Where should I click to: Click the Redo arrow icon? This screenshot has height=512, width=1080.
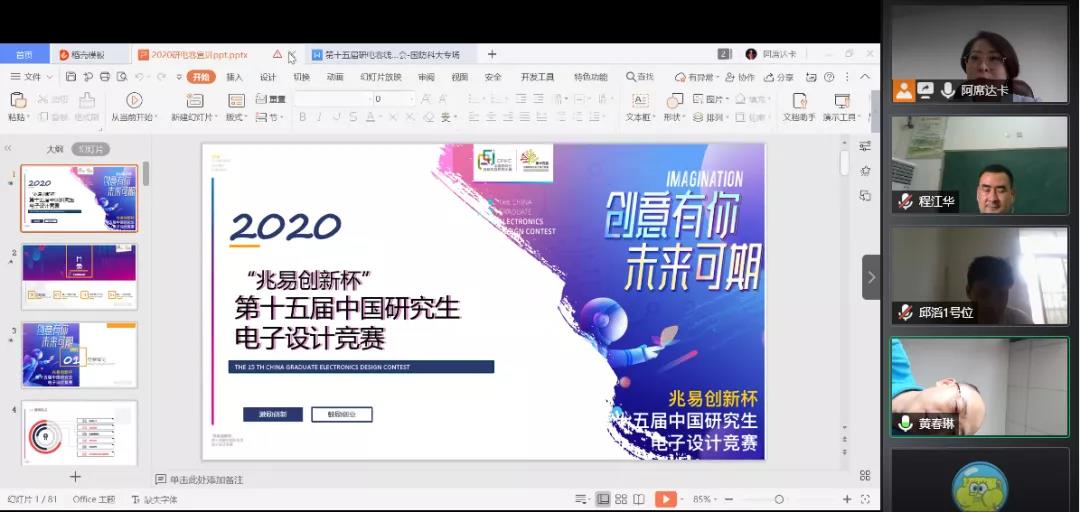[x=160, y=76]
